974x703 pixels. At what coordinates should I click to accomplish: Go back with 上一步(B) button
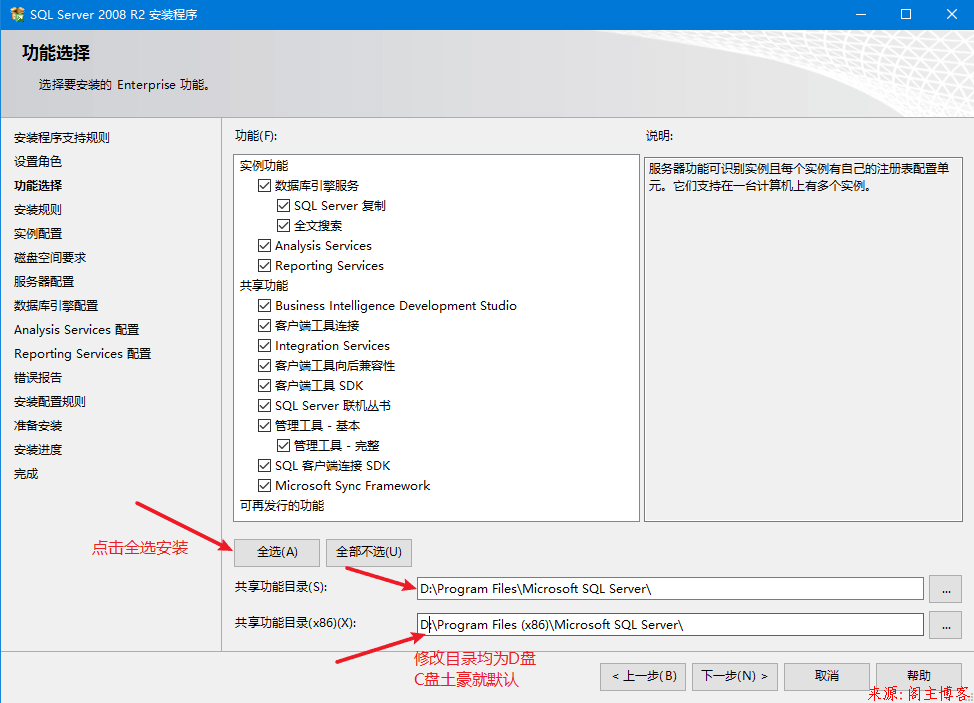pos(643,676)
